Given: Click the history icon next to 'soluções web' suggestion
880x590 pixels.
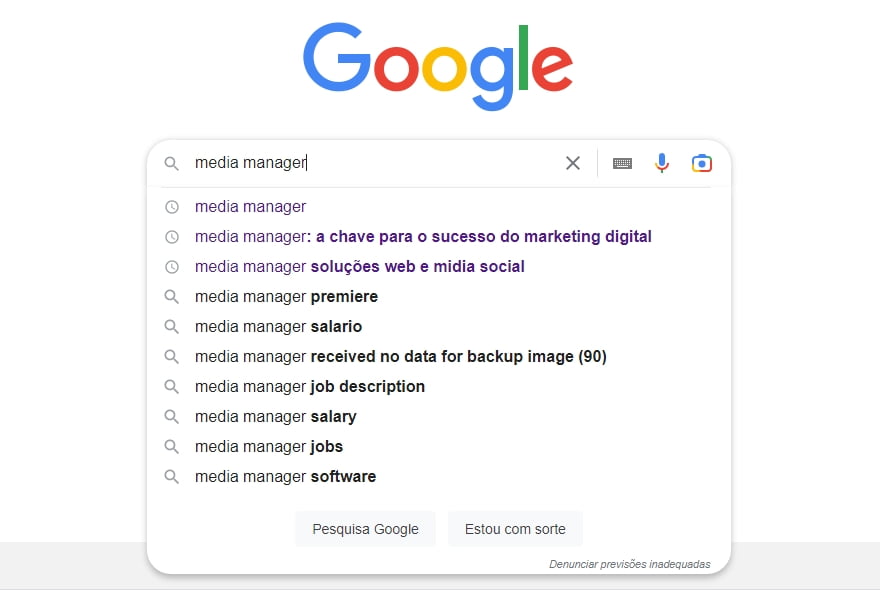Looking at the screenshot, I should [x=172, y=266].
